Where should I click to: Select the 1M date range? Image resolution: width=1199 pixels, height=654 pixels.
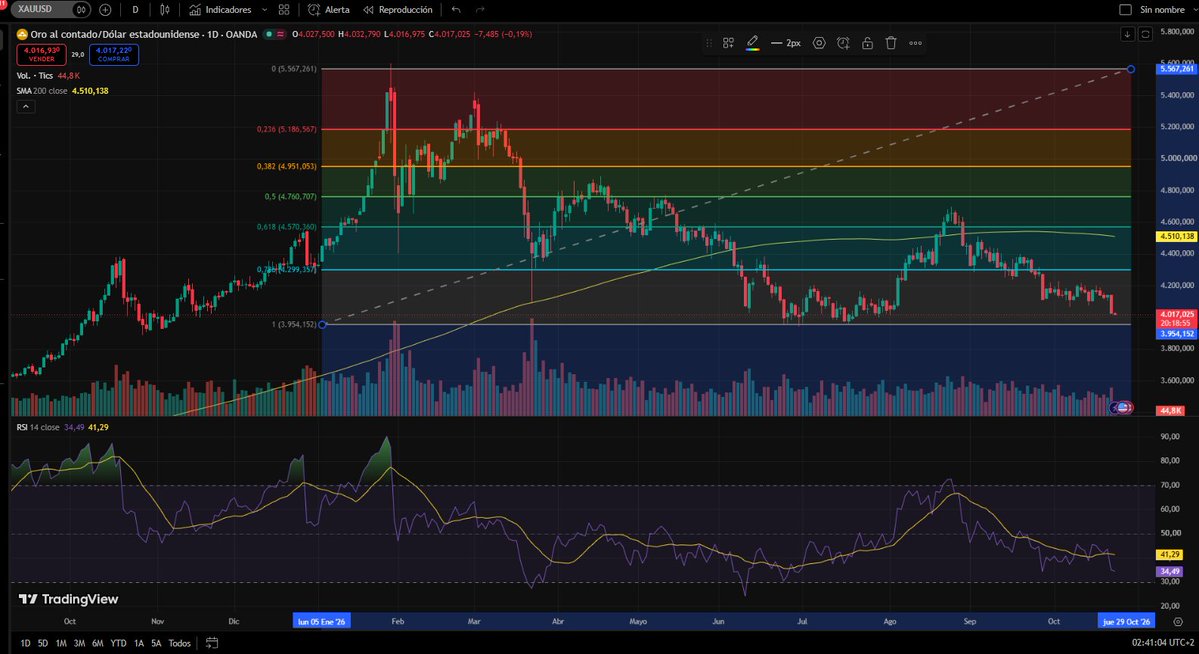61,643
